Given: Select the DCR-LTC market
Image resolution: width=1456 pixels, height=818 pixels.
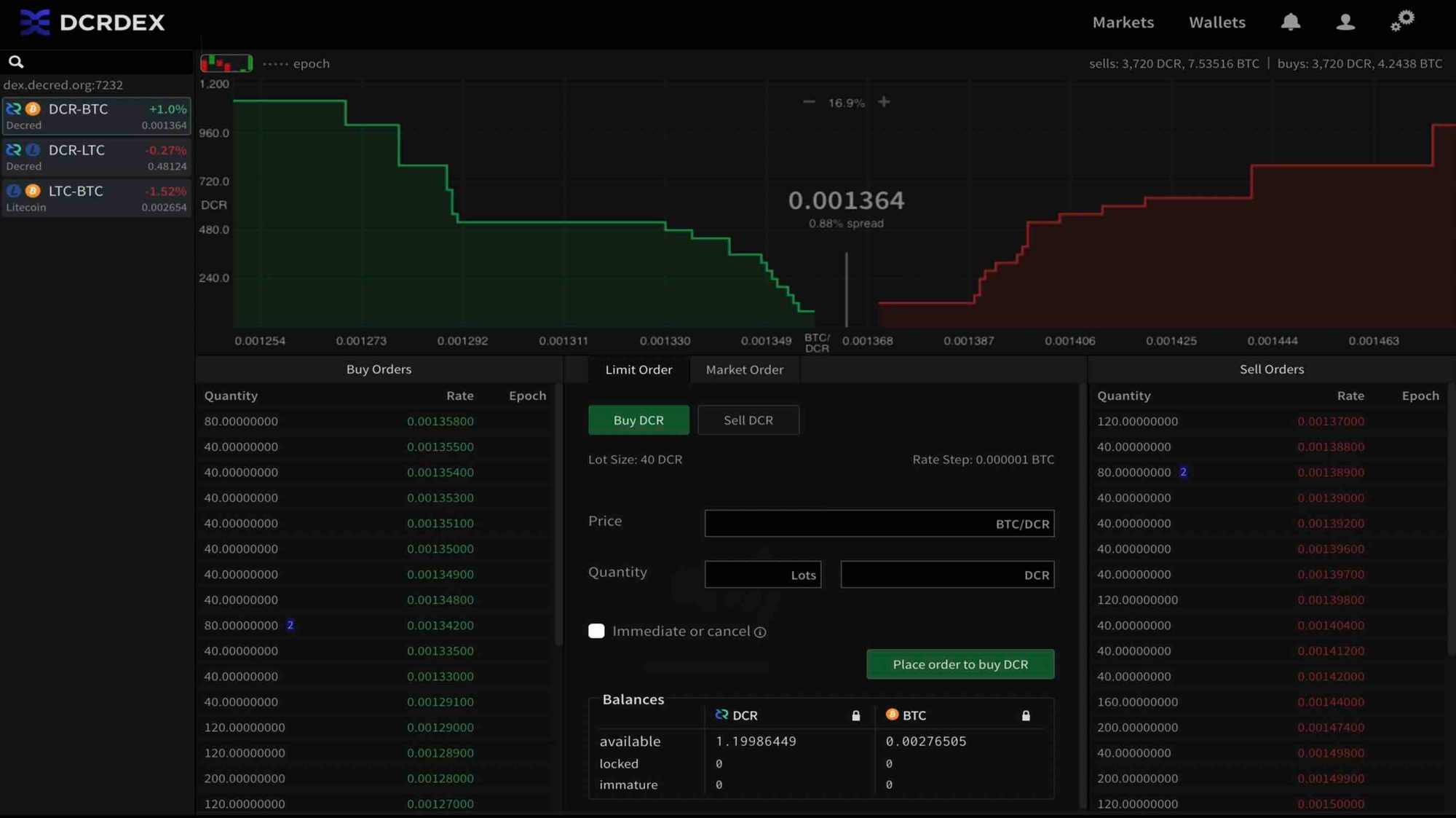Looking at the screenshot, I should point(97,157).
